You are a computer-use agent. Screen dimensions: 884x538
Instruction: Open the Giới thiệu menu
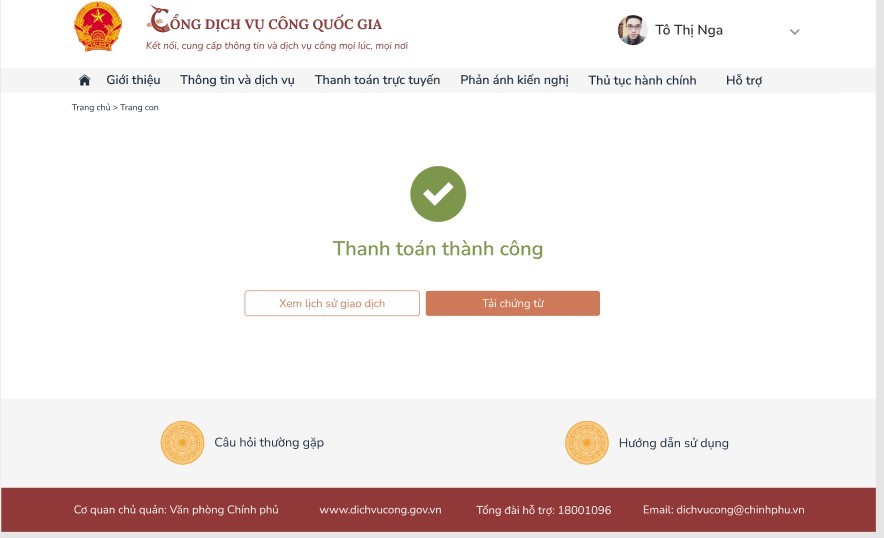click(x=133, y=80)
